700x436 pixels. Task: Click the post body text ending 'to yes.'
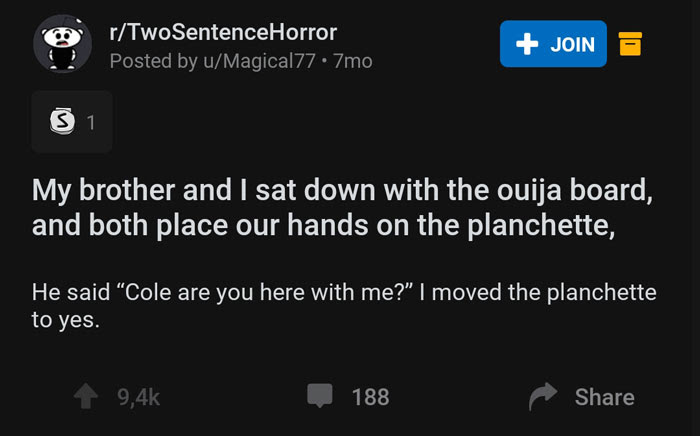tap(344, 306)
